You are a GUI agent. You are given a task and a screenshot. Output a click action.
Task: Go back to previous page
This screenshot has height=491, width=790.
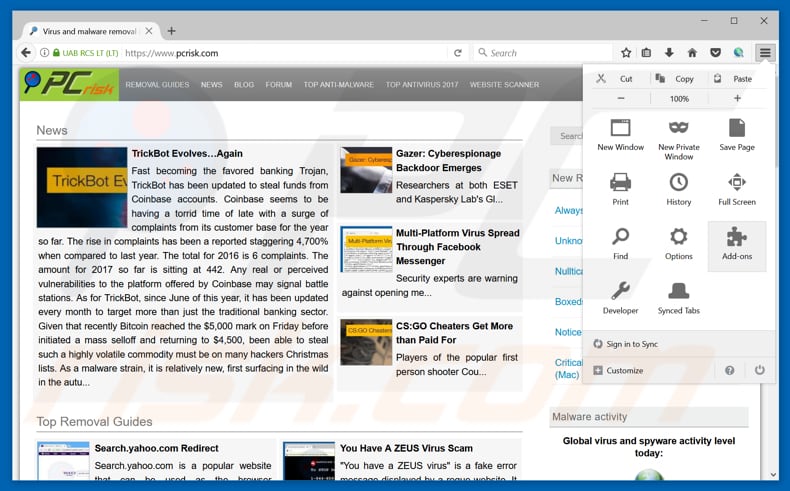26,52
